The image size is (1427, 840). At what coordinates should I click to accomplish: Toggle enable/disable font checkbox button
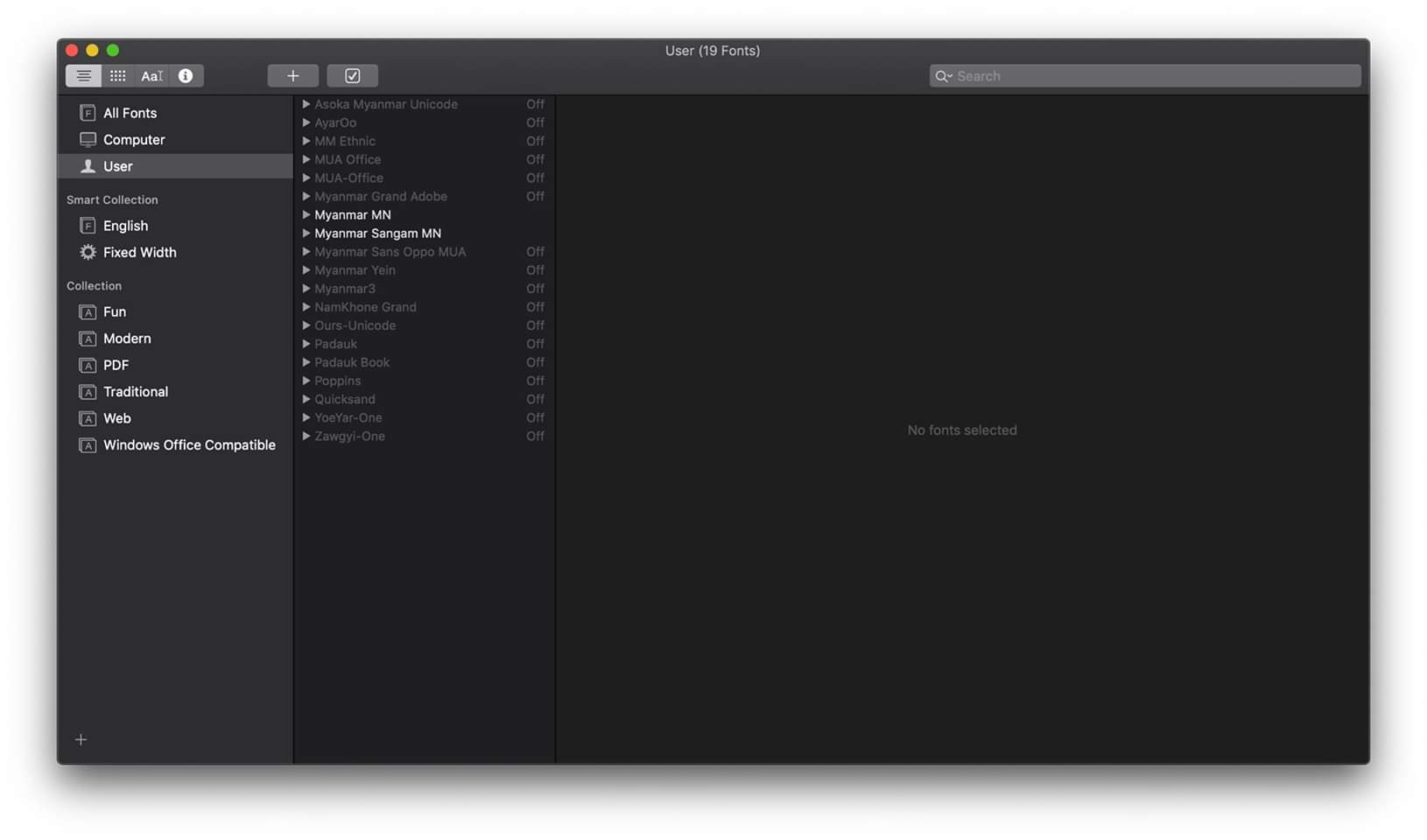pyautogui.click(x=353, y=76)
